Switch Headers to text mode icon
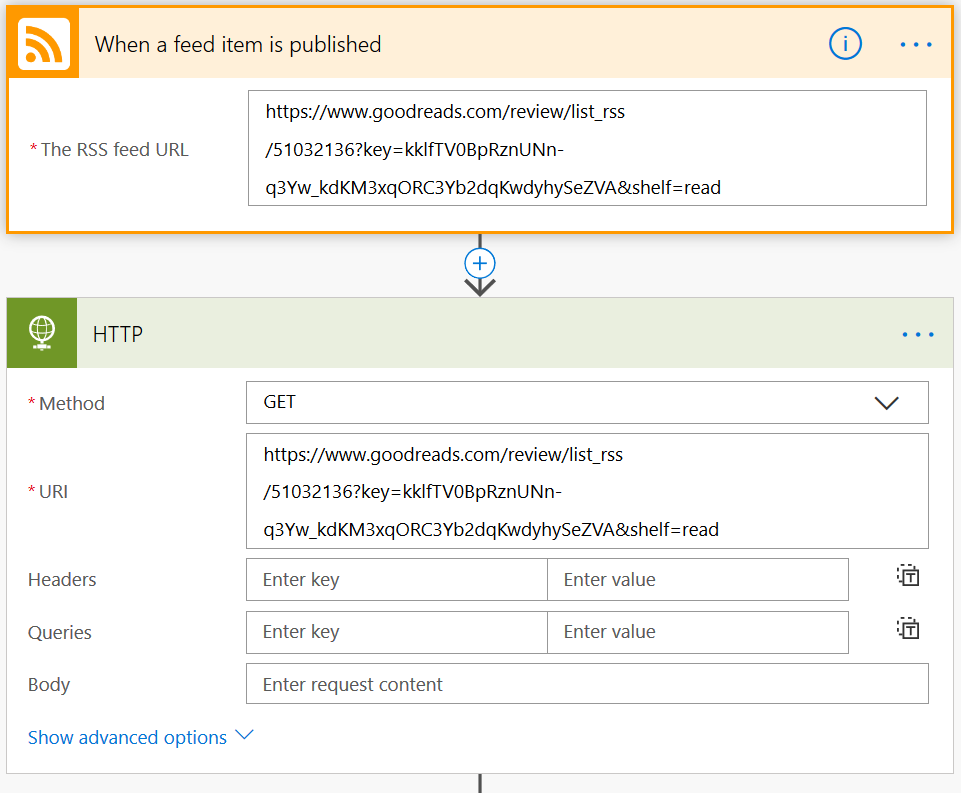 pyautogui.click(x=908, y=575)
